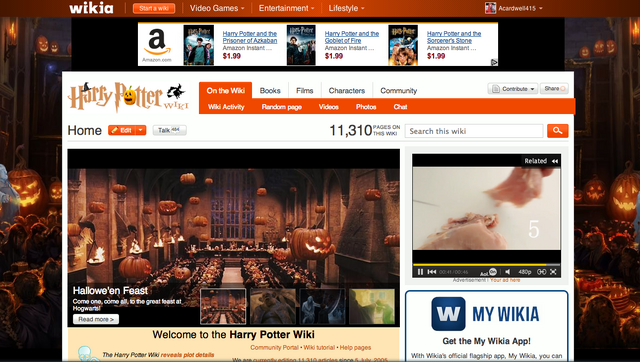Open the Entertainment dropdown menu
The image size is (640, 362).
(x=286, y=8)
